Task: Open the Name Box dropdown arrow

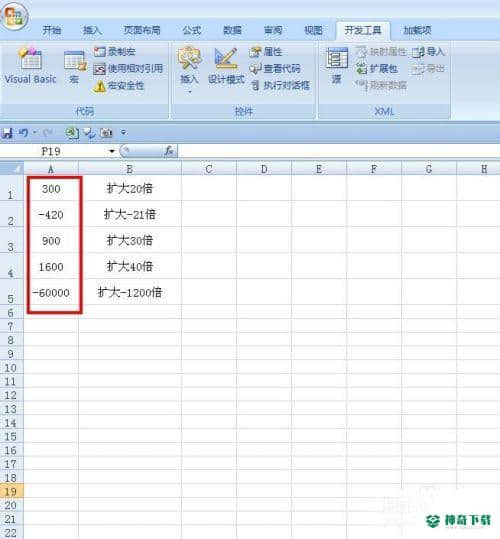Action: [112, 151]
